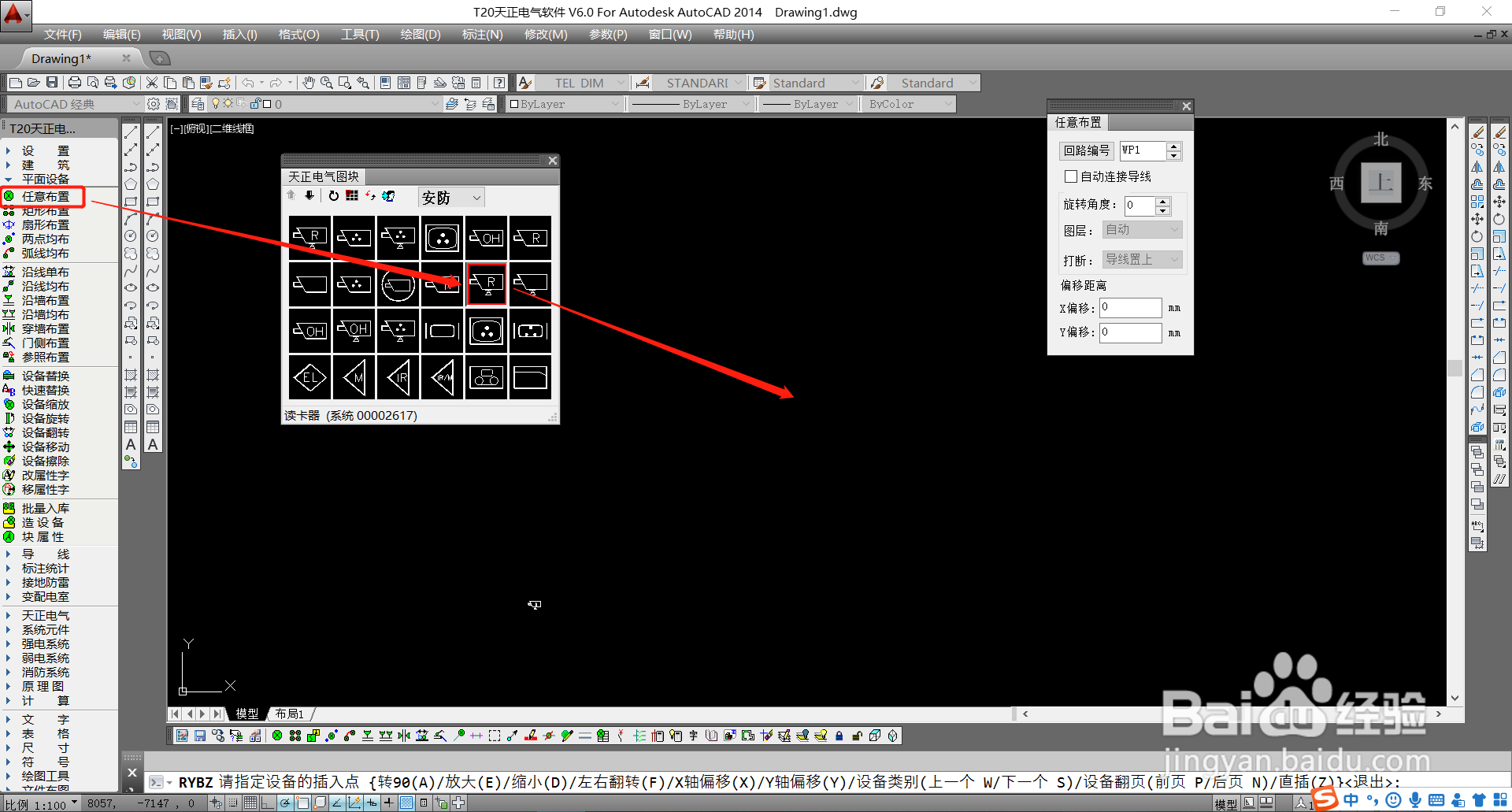
Task: Select the highlighted card reader R block
Action: click(x=487, y=284)
